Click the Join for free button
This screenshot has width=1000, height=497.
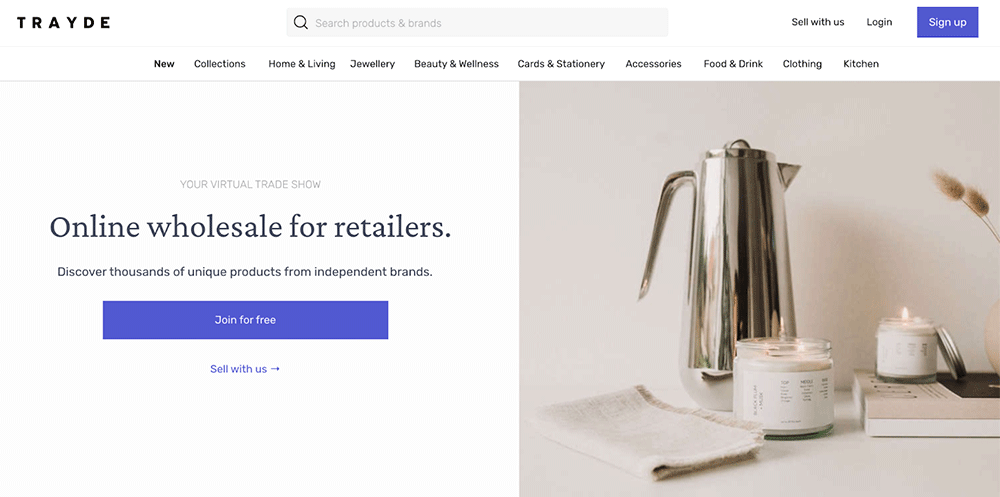click(245, 320)
